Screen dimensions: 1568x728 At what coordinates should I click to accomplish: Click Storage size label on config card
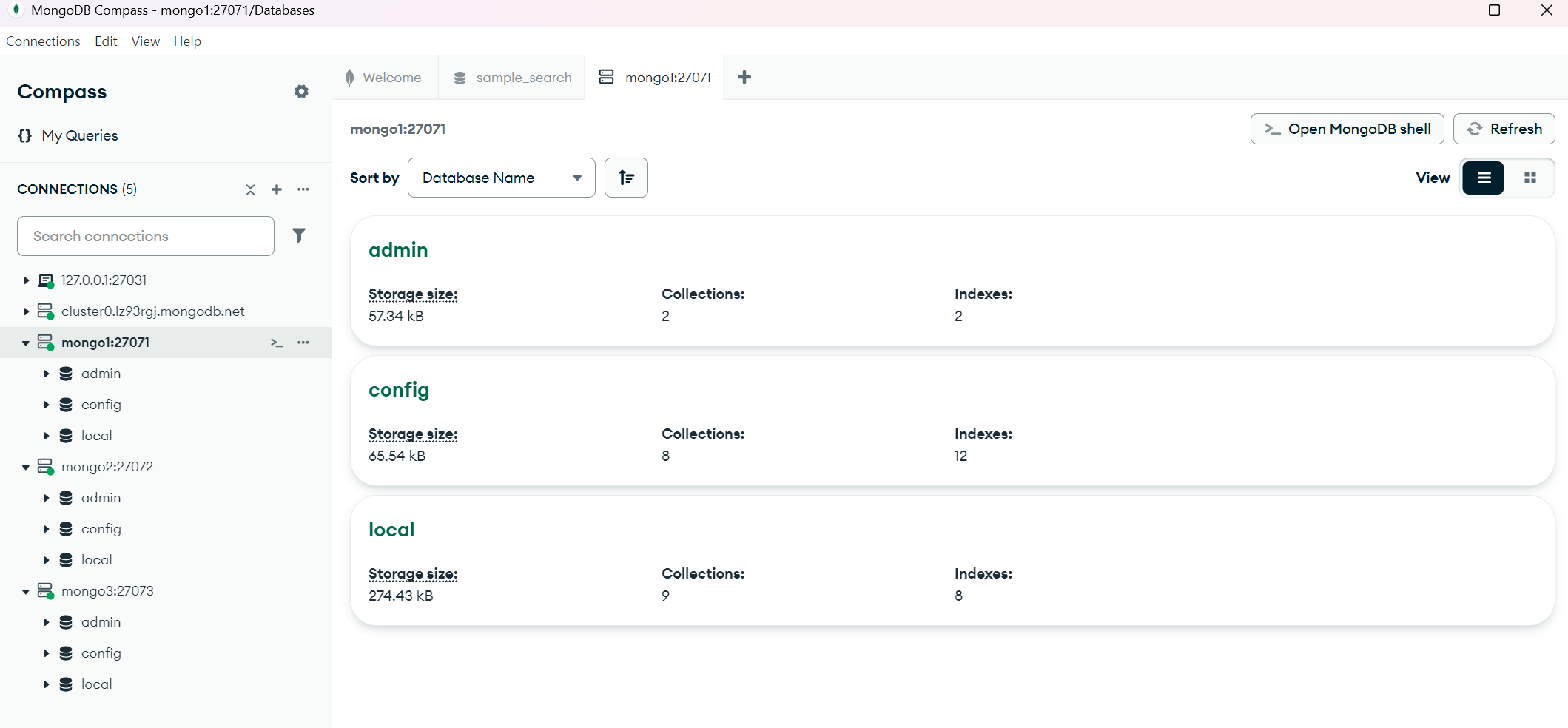(x=413, y=434)
